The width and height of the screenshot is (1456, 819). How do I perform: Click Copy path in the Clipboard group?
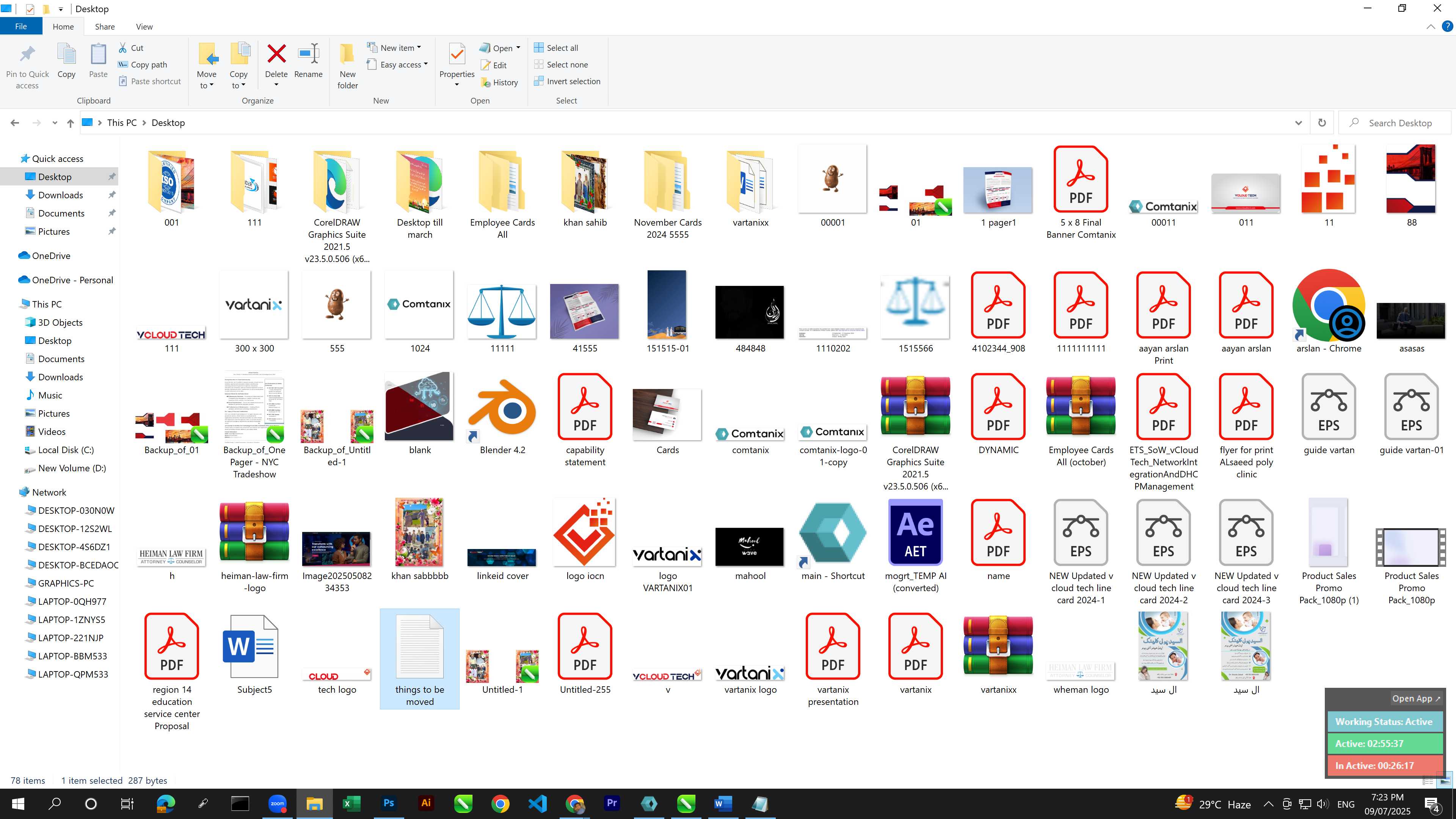(x=143, y=64)
